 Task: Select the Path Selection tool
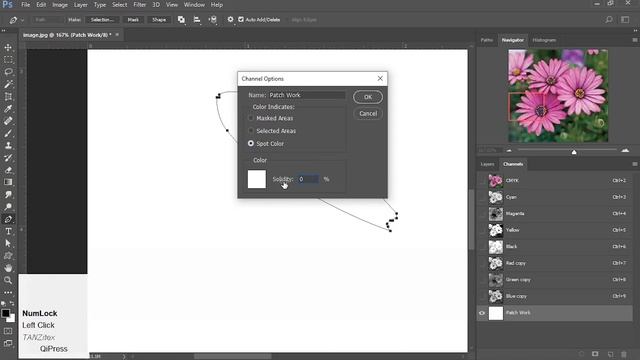click(8, 243)
